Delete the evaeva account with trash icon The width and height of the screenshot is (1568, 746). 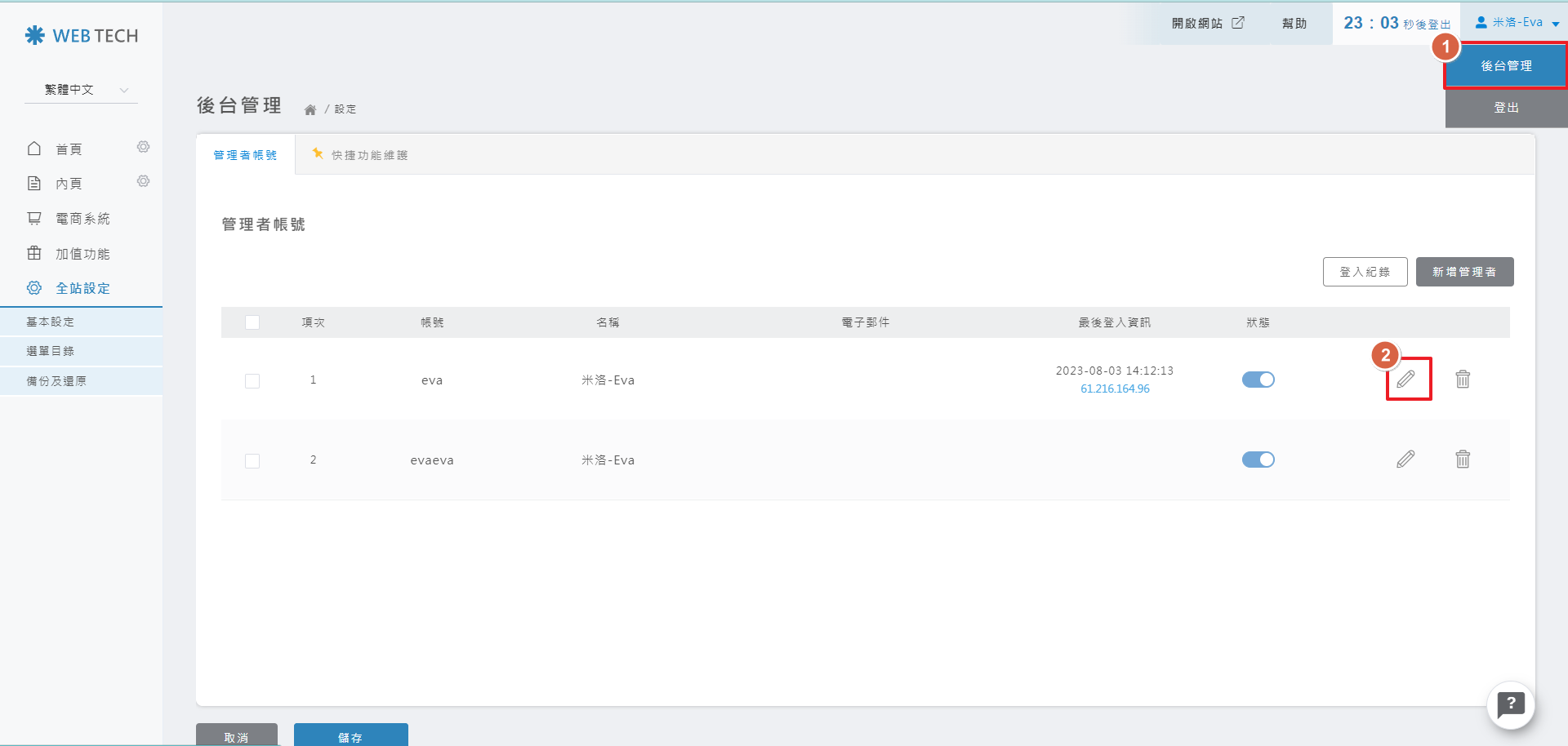[1463, 460]
